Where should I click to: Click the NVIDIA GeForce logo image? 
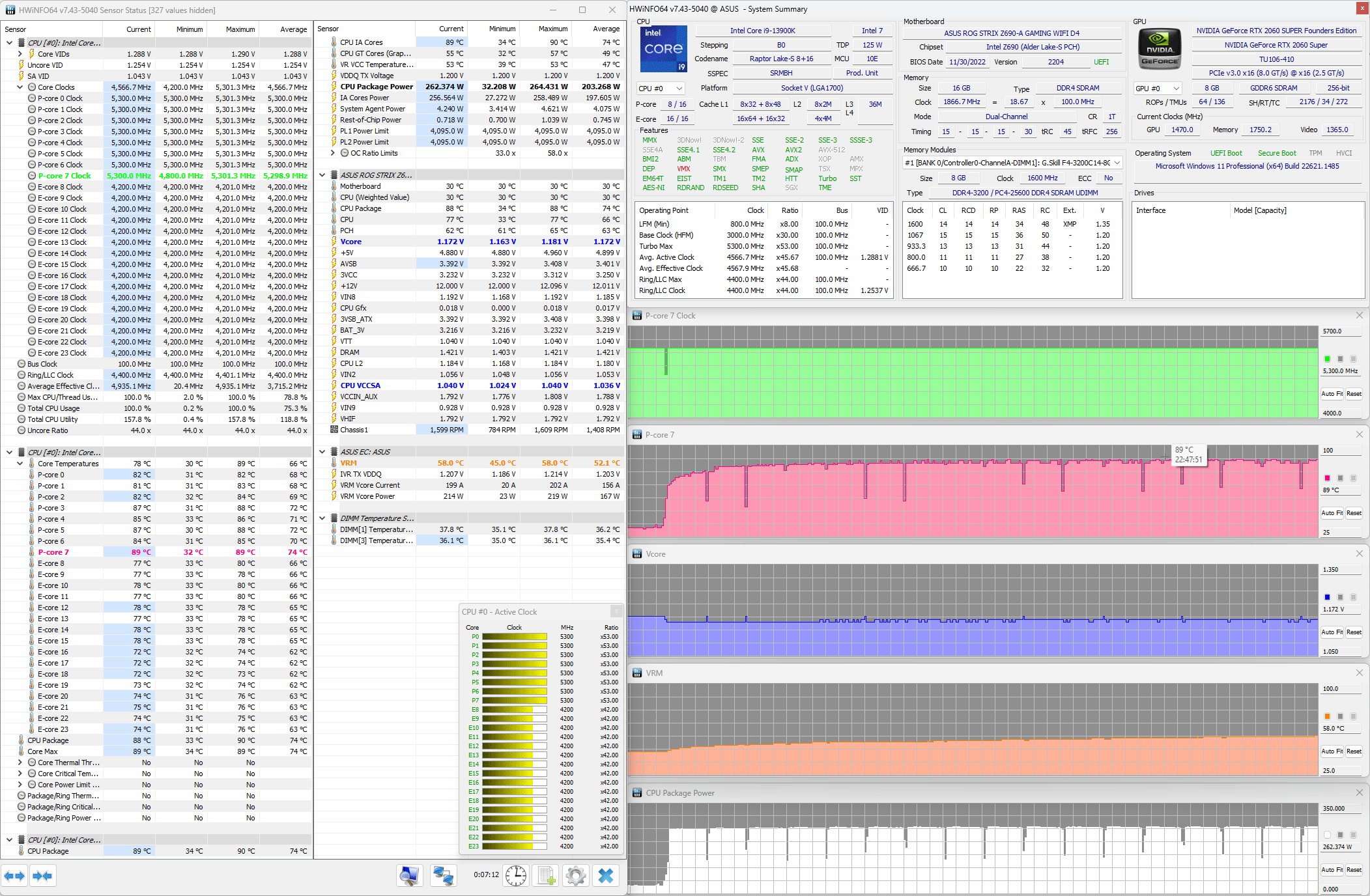click(1160, 49)
